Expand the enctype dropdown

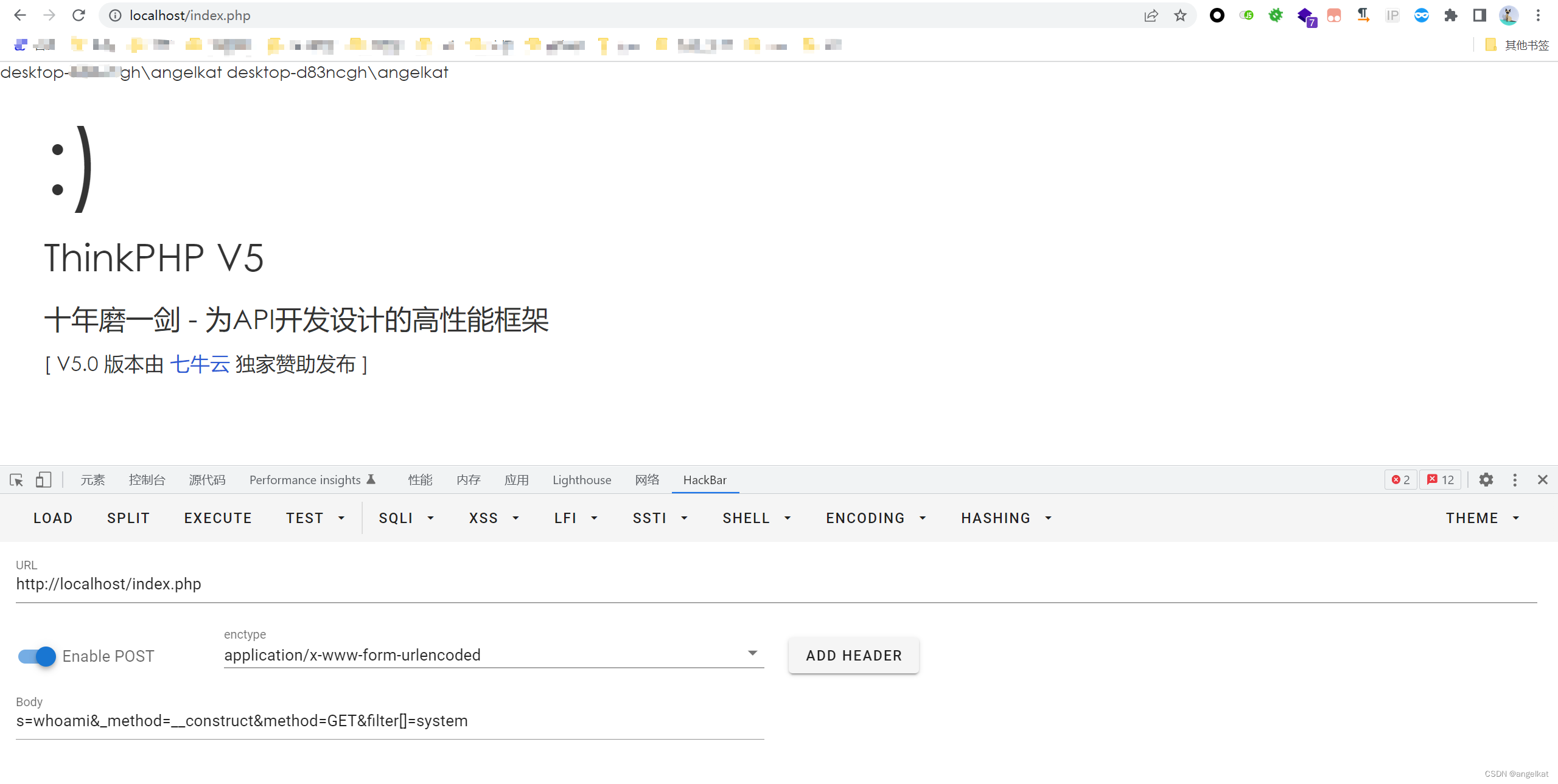752,654
